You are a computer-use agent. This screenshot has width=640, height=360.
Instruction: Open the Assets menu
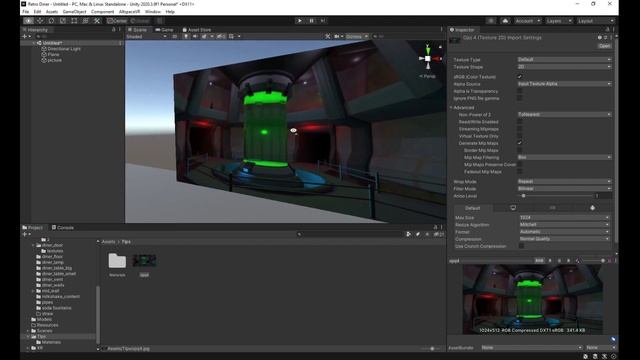(52, 12)
